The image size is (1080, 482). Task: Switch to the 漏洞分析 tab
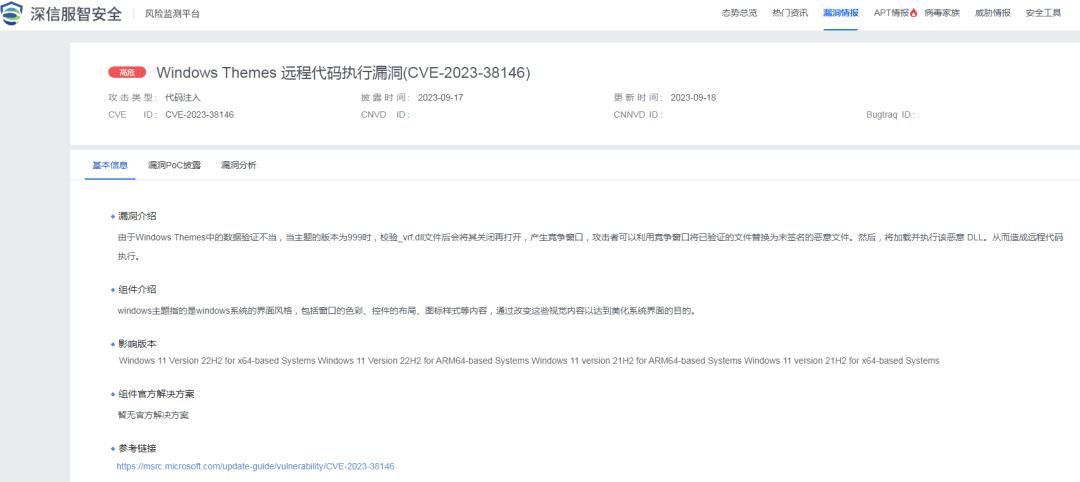(x=238, y=165)
